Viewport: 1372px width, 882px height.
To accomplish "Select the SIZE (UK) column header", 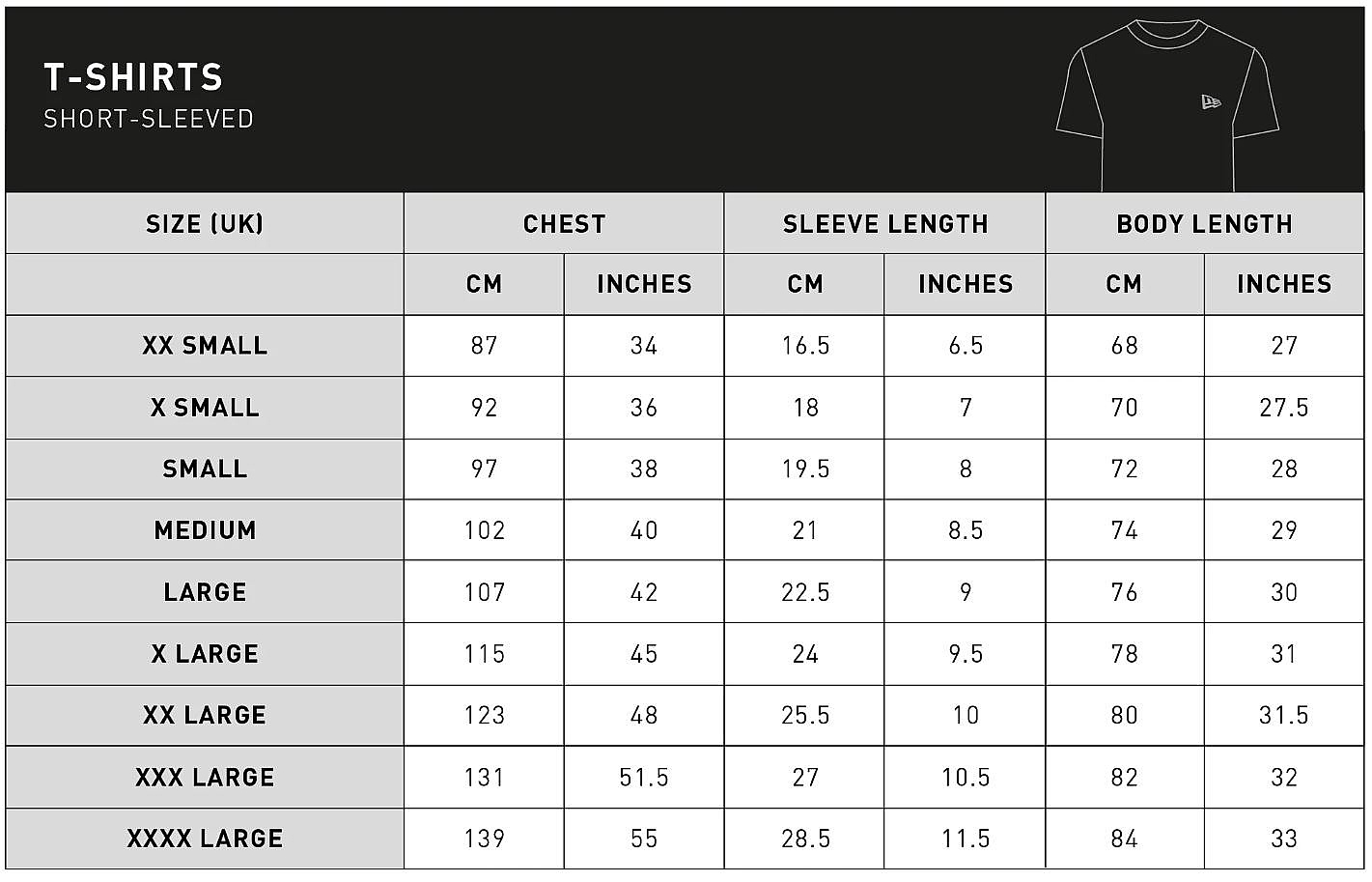I will (205, 224).
